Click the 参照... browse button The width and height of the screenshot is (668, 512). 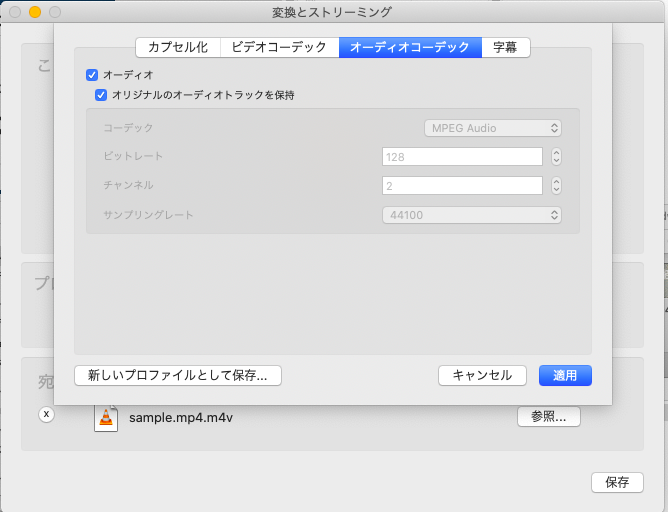coord(549,417)
